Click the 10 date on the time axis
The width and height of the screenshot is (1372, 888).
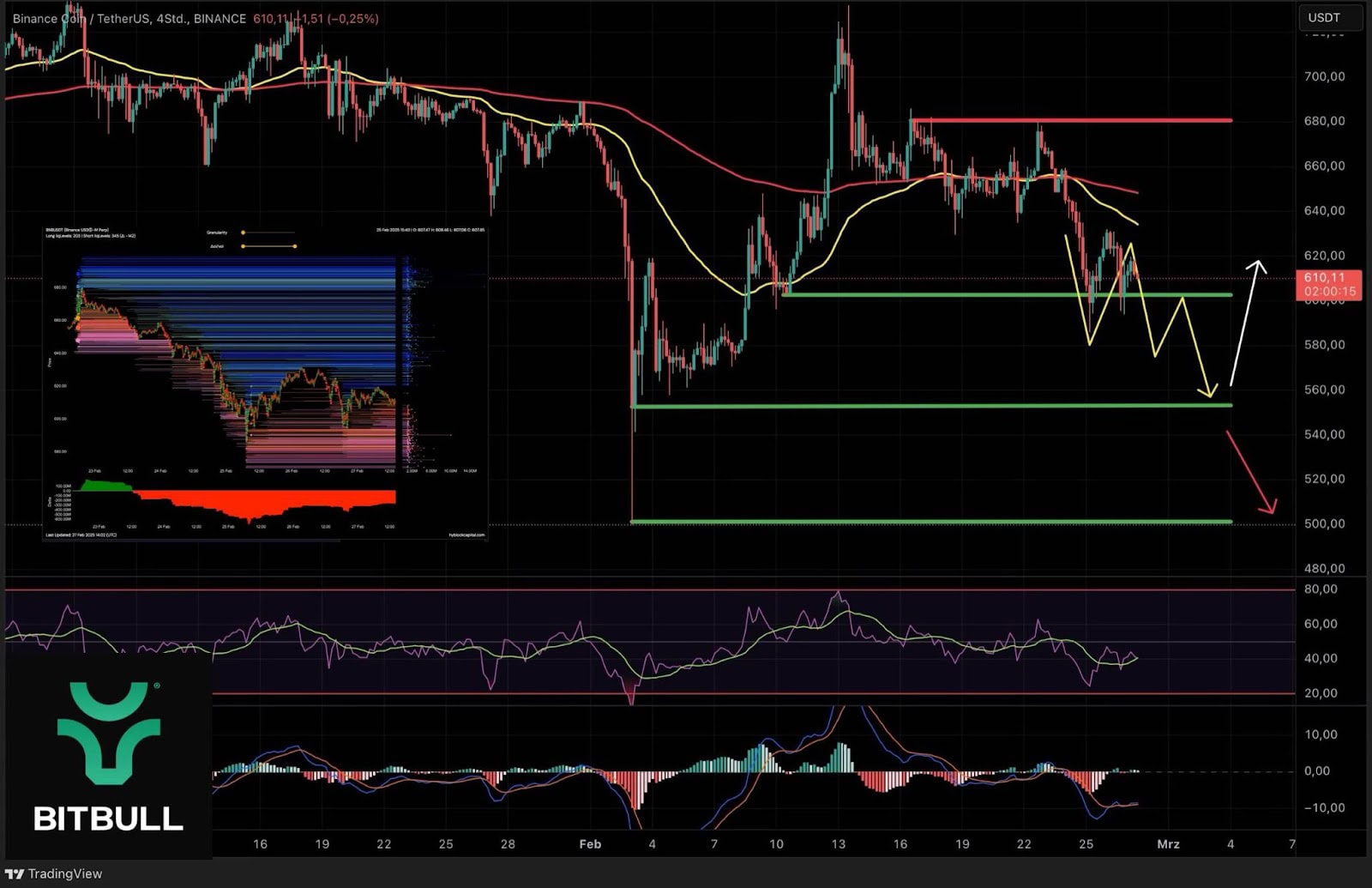click(776, 844)
